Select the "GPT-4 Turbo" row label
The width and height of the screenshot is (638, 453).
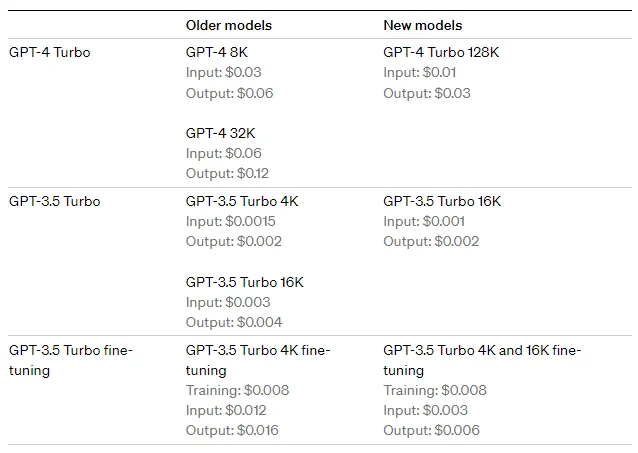pyautogui.click(x=49, y=52)
